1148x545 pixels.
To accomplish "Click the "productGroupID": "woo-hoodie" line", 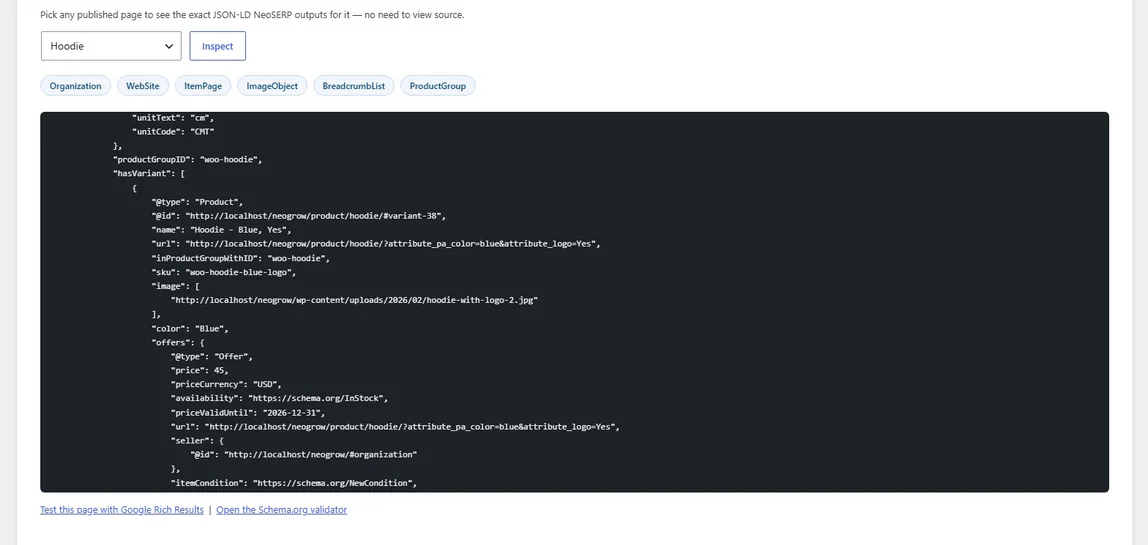I will point(187,160).
